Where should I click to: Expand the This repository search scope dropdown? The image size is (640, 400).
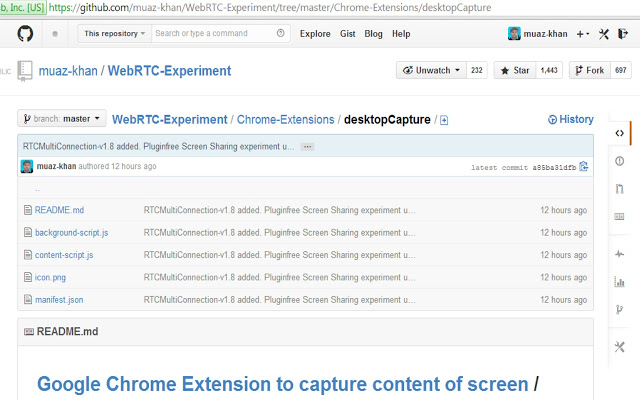point(115,33)
